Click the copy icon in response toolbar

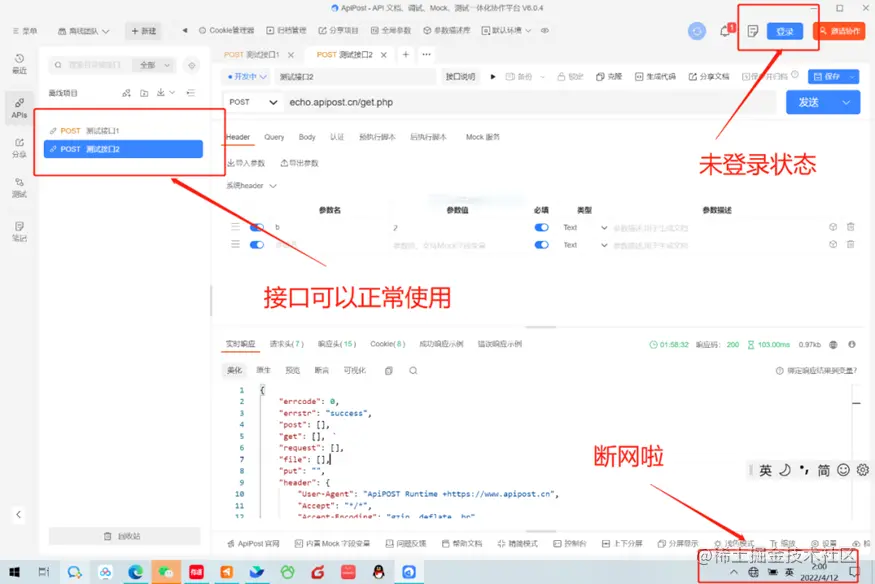[x=388, y=370]
